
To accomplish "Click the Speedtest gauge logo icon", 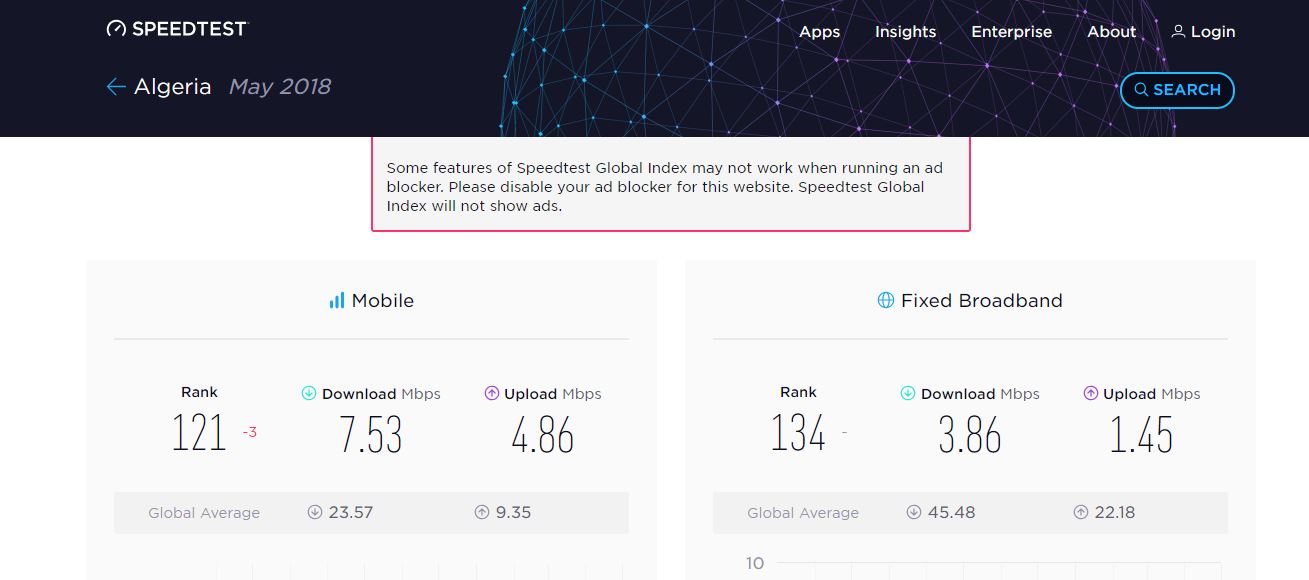I will [117, 29].
